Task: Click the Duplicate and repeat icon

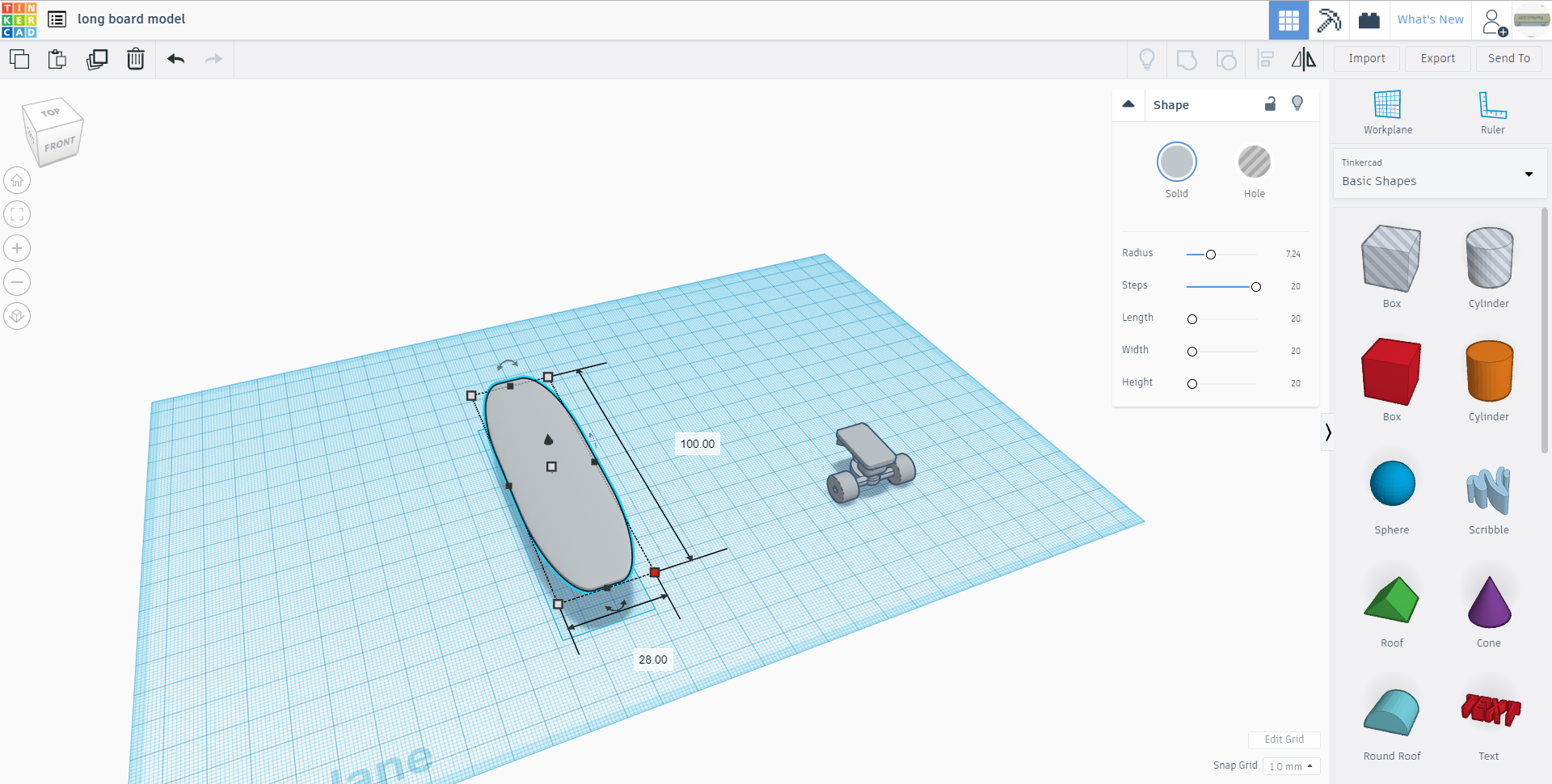Action: 97,59
